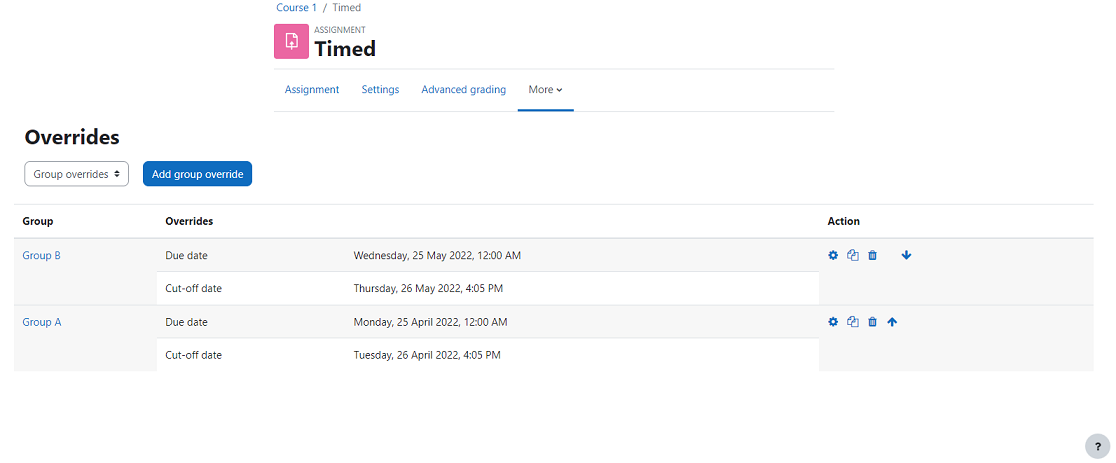Delete the Group B override
1116x463 pixels.
[873, 255]
